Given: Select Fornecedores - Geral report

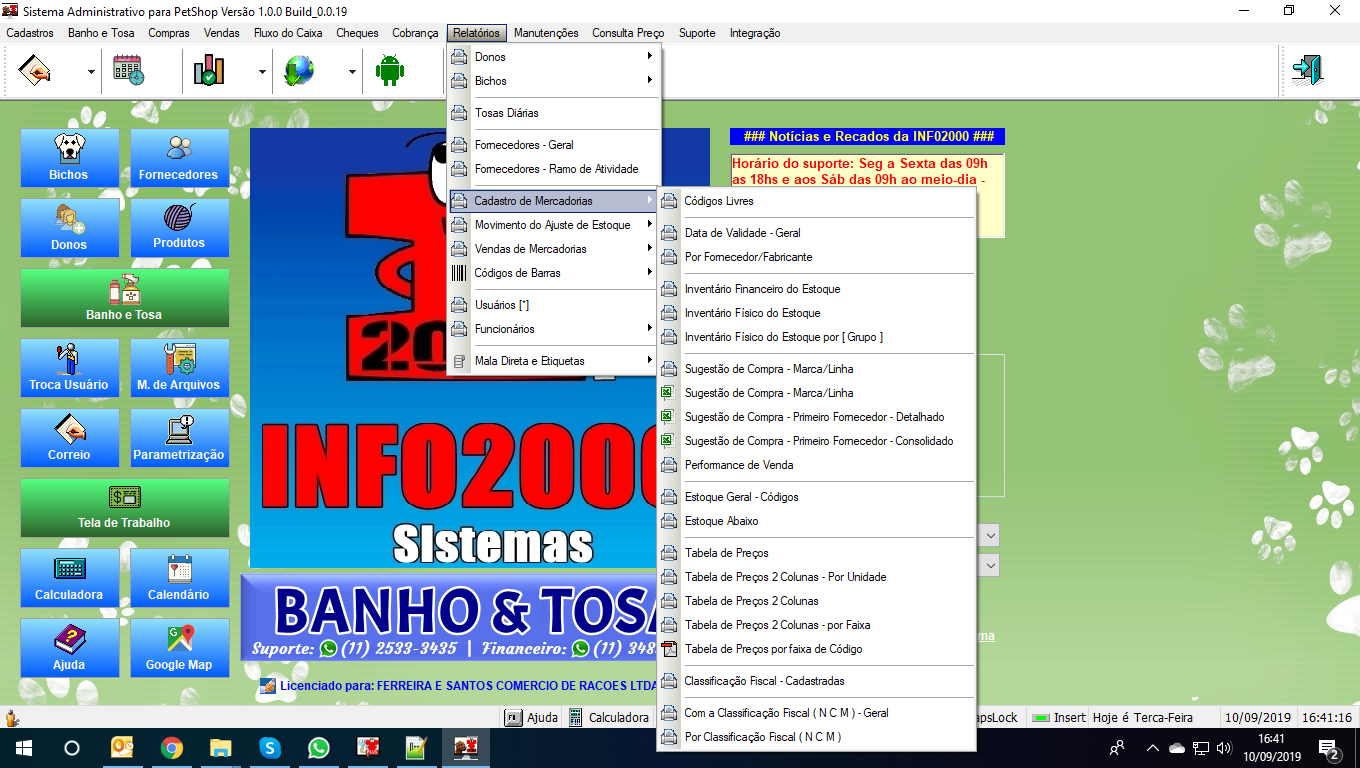Looking at the screenshot, I should click(554, 145).
